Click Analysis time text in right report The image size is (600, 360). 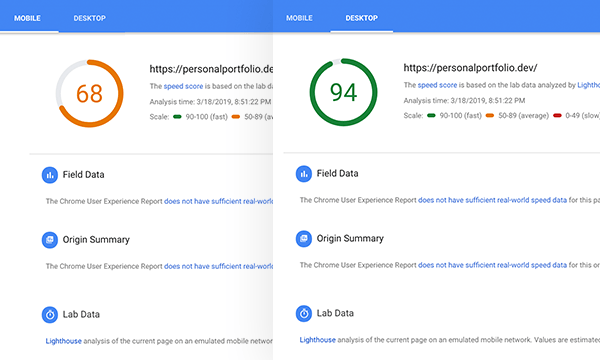(x=464, y=101)
